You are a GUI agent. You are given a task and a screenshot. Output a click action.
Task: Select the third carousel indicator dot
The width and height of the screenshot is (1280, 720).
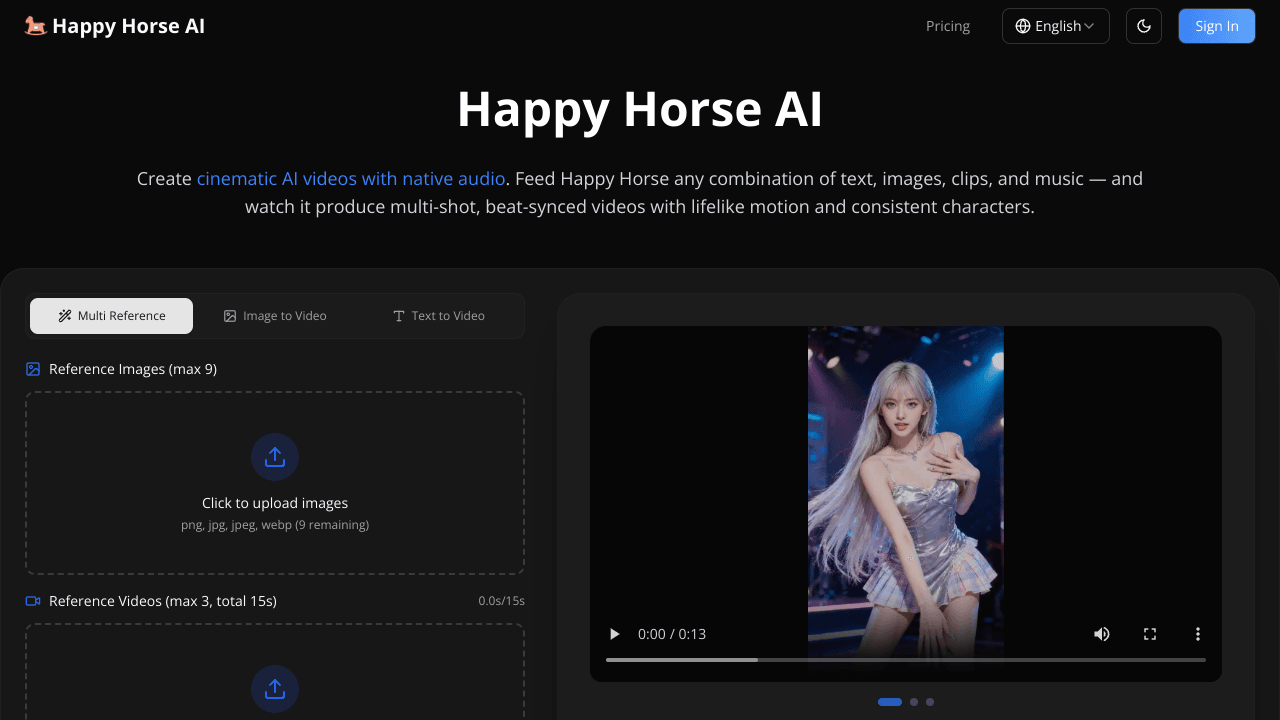tap(929, 701)
